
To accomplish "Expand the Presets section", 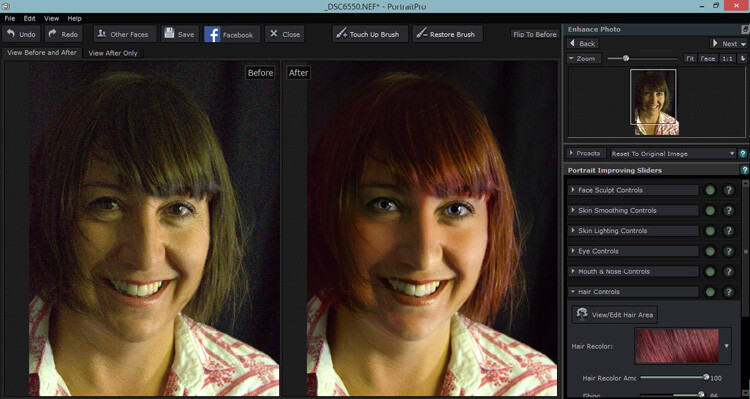I will click(x=586, y=154).
